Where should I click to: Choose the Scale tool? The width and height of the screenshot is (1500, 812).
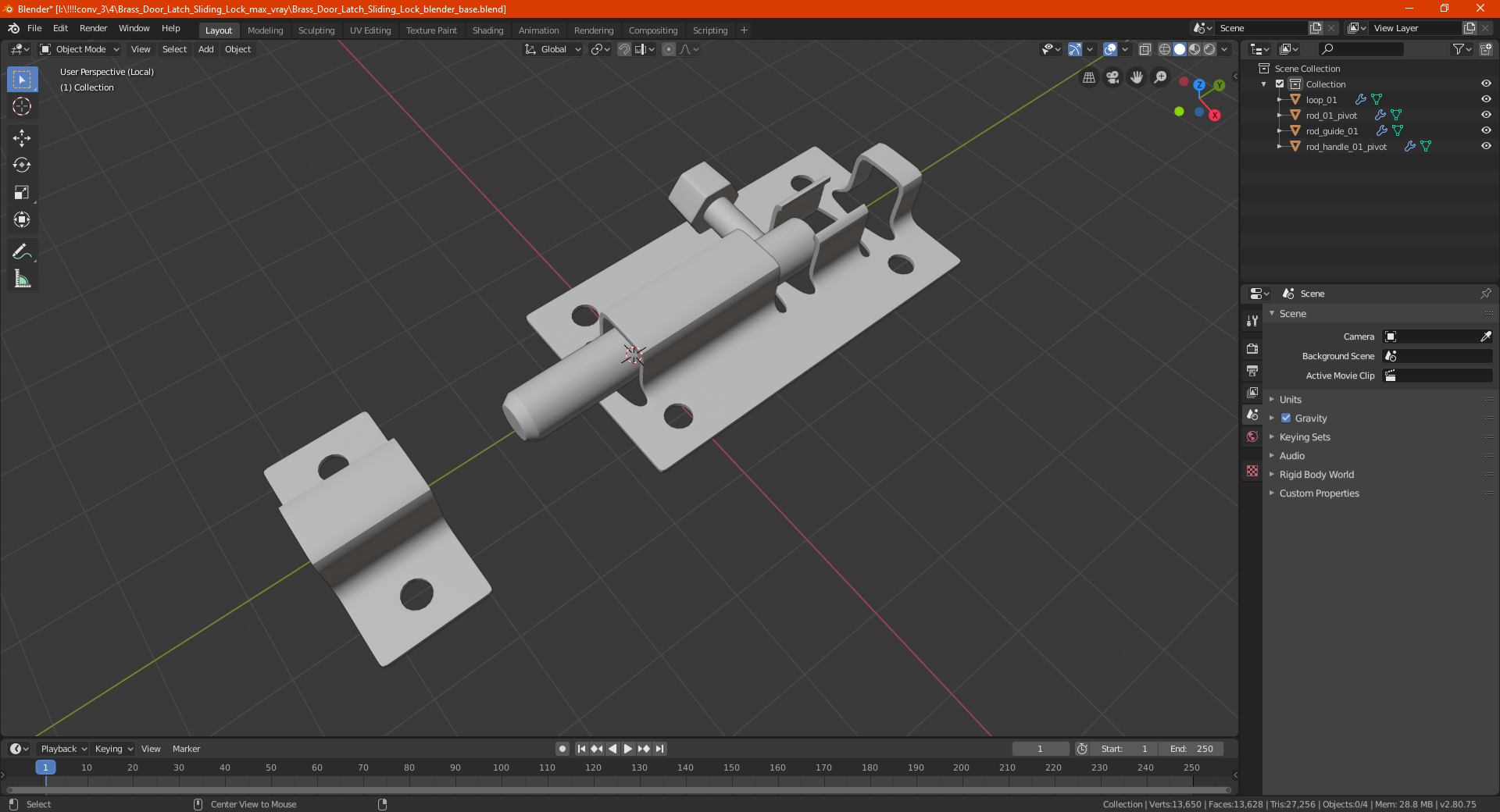pos(22,192)
